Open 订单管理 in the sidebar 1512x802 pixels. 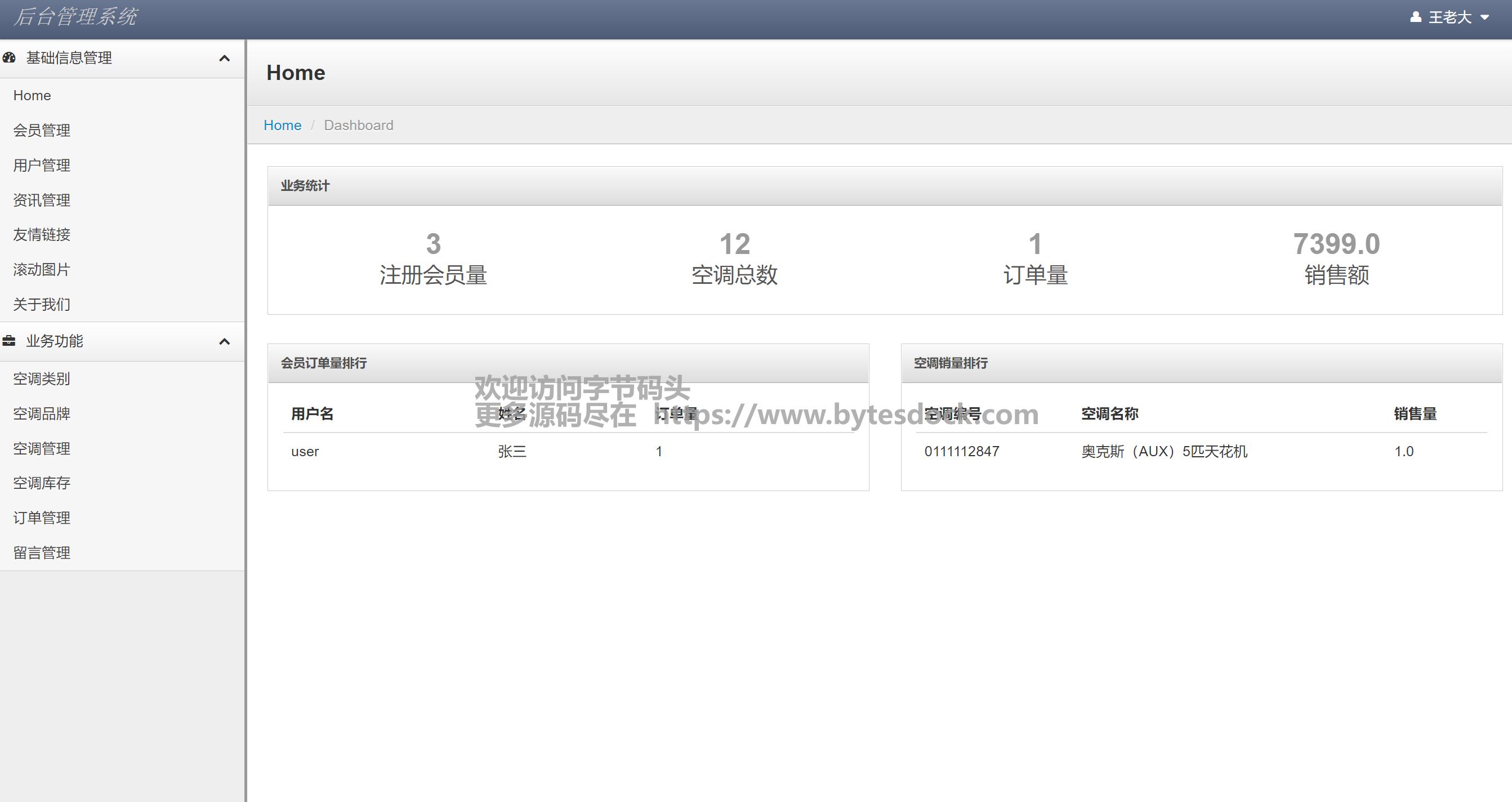42,518
